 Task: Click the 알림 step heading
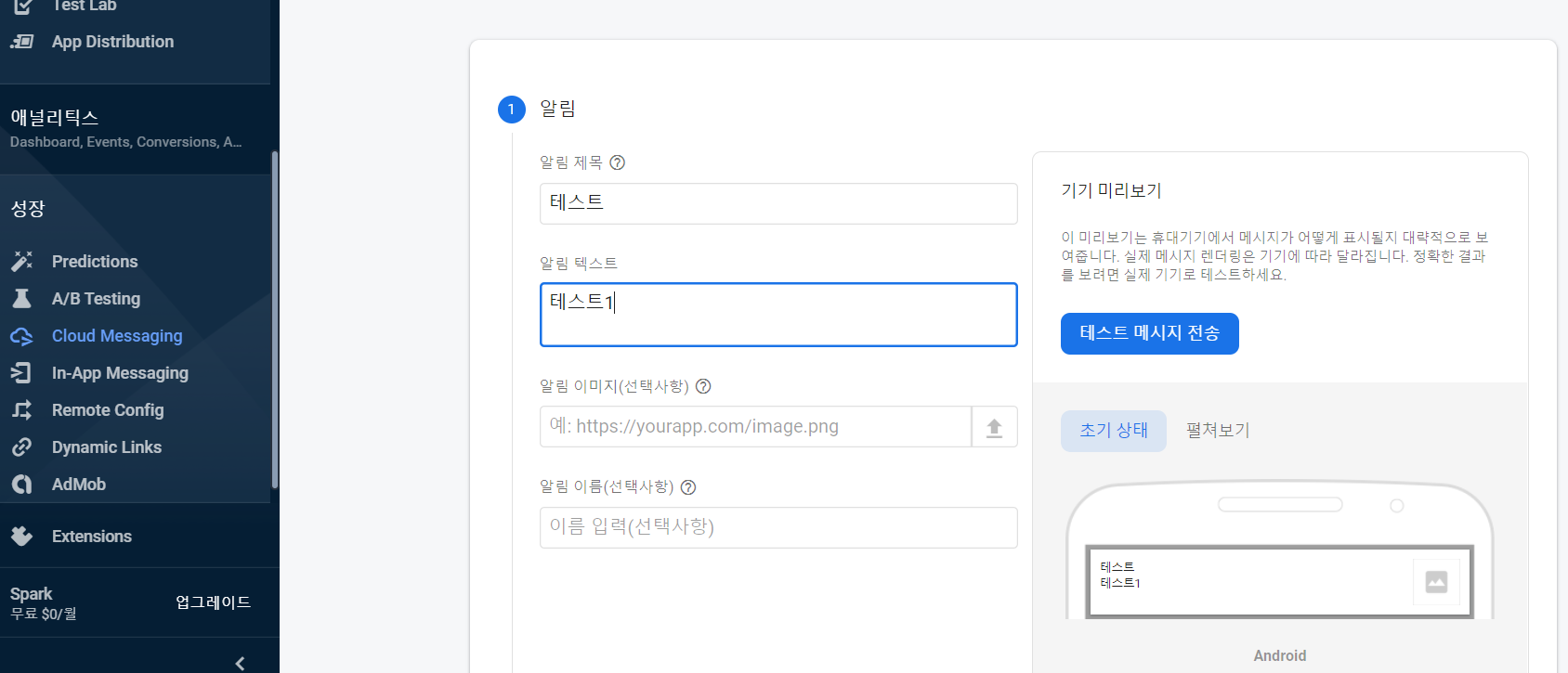coord(557,109)
